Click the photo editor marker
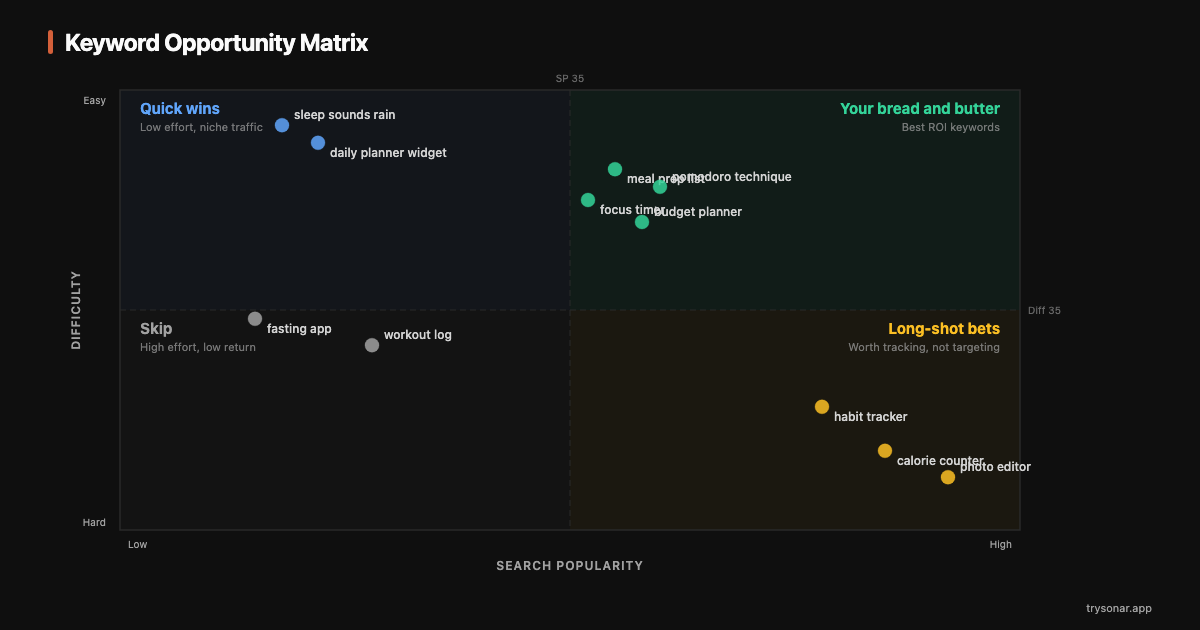Screen dimensions: 1200x630 pos(947,476)
